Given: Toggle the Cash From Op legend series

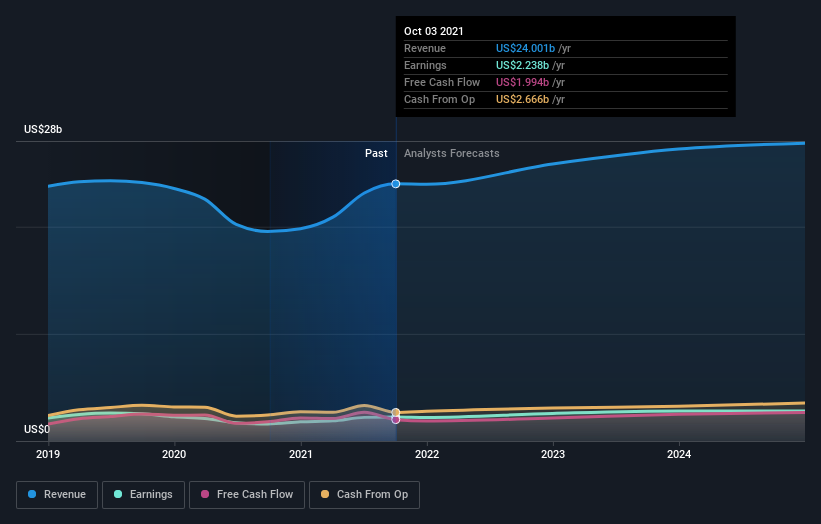Looking at the screenshot, I should click(x=364, y=495).
